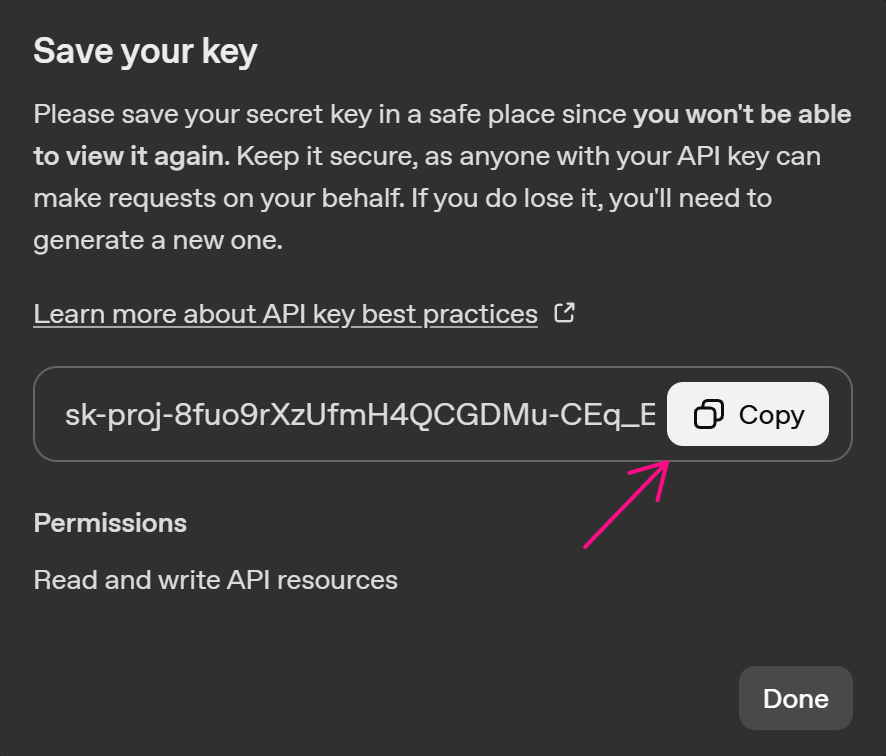Click the arrow-out-of-box icon after the underlined link
Screen dimensions: 886x756
coord(563,312)
